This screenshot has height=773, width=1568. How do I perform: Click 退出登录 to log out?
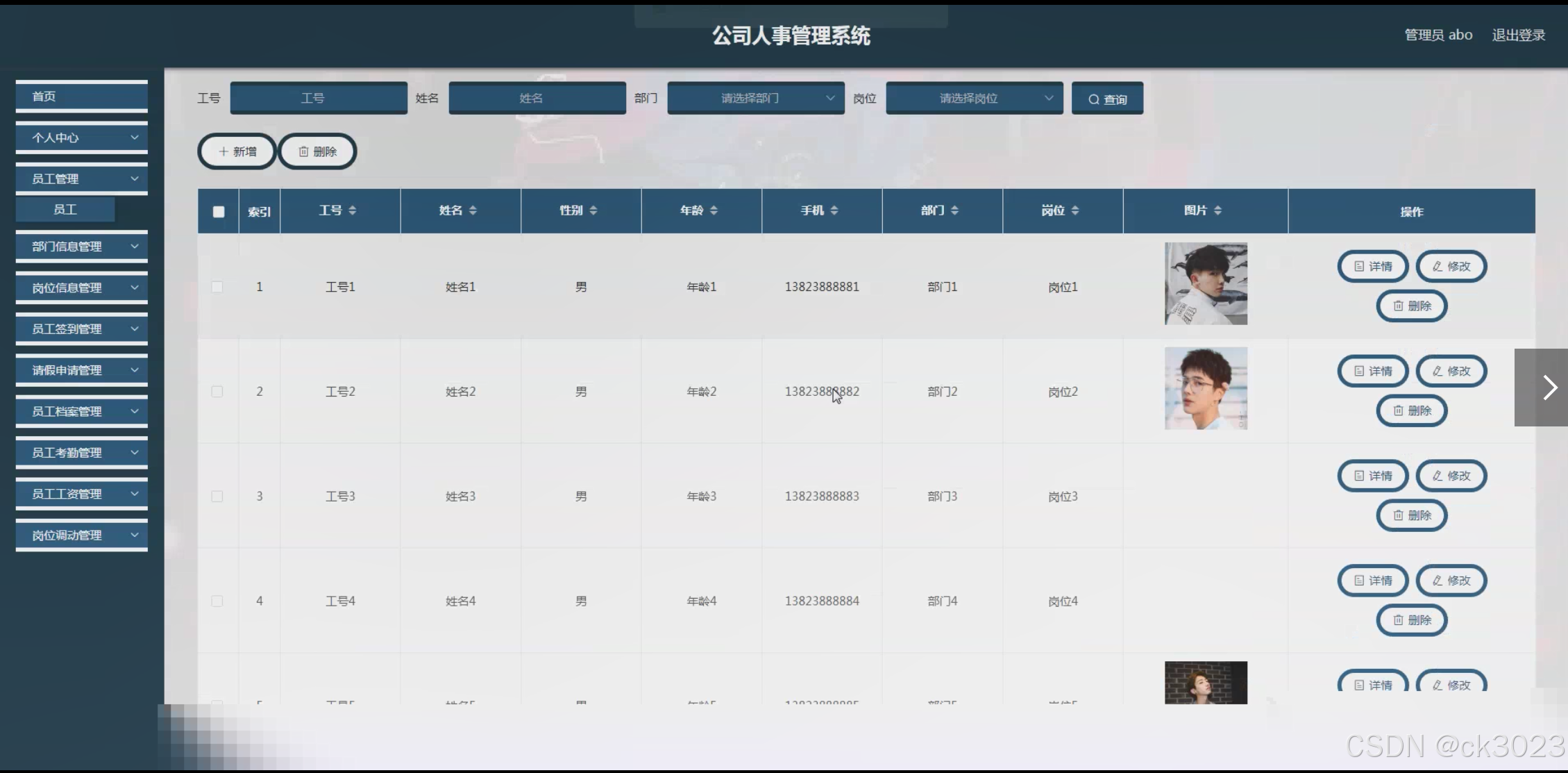tap(1518, 35)
